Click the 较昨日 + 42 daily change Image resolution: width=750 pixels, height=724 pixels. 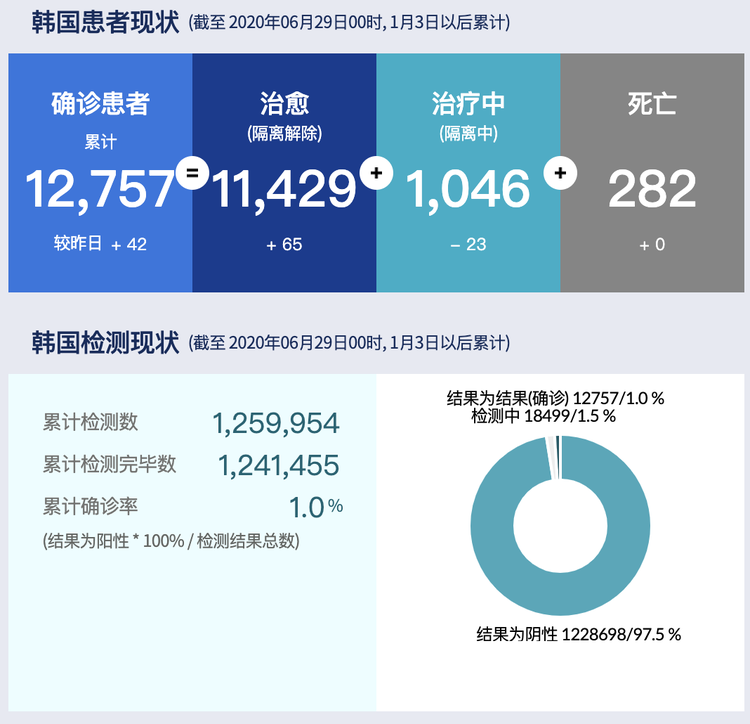pos(100,244)
